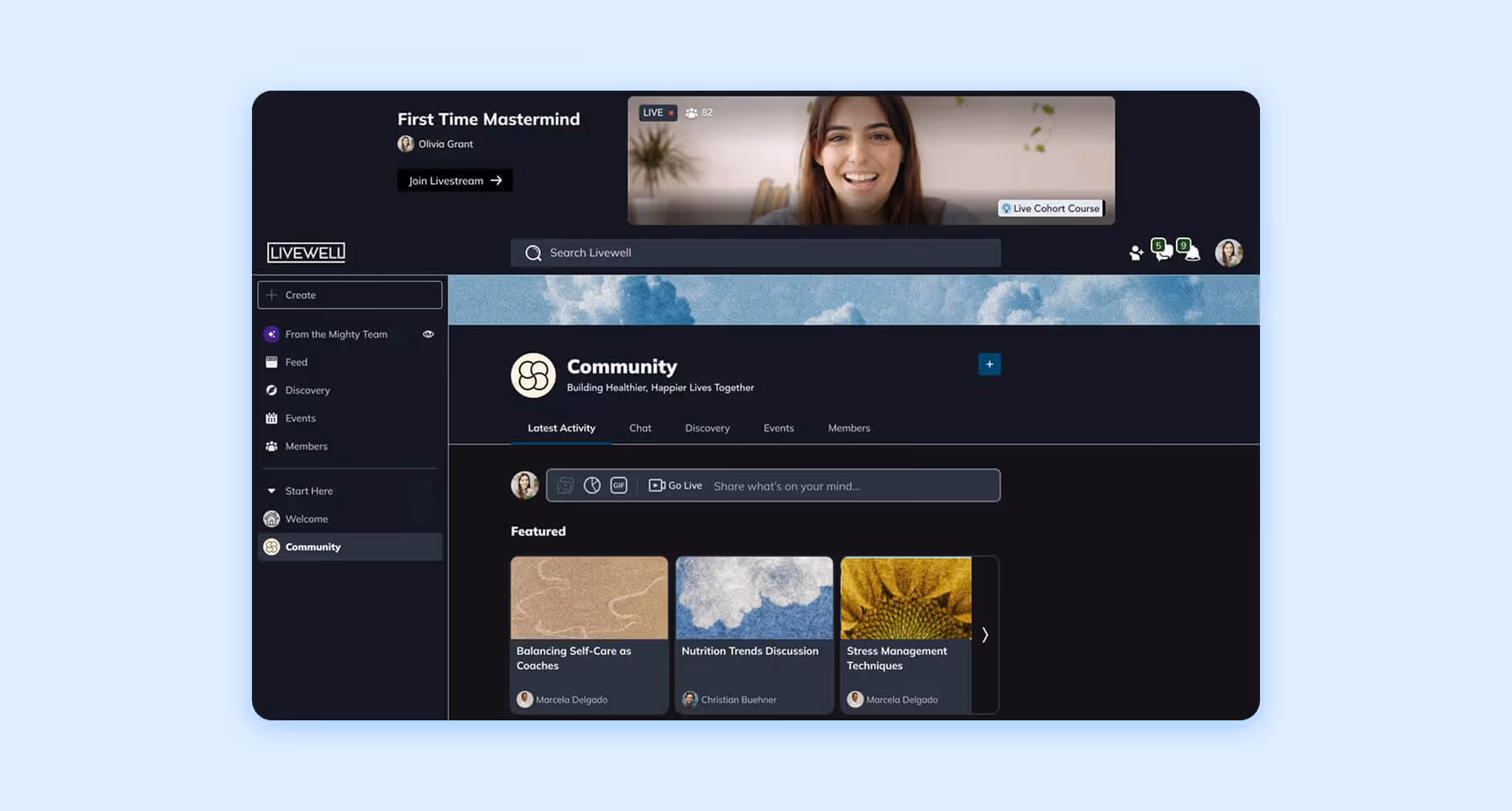Toggle visibility of From the Mighty Team
The image size is (1512, 811).
(x=428, y=334)
